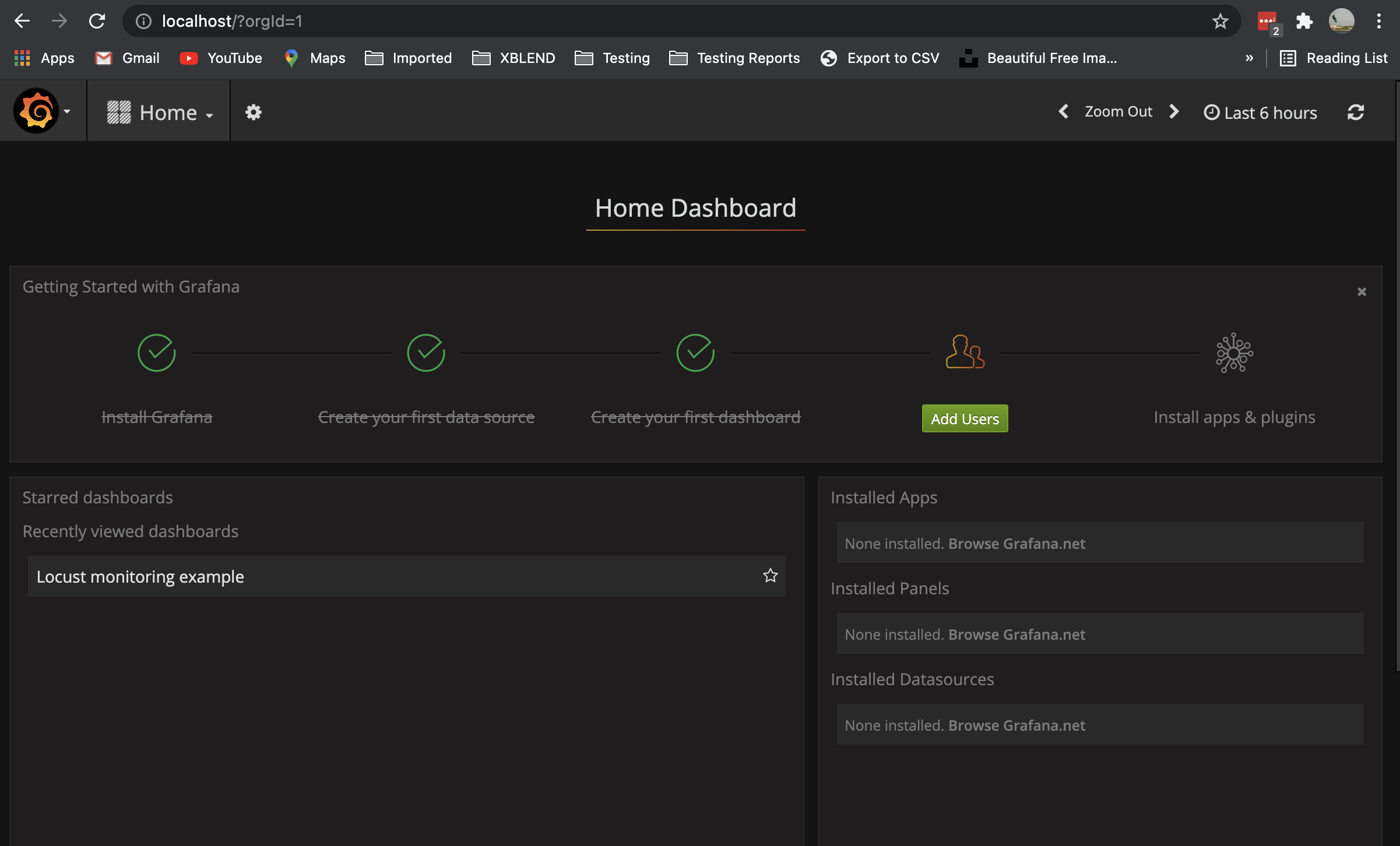Screen dimensions: 1400x846
Task: Open the YouTube bookmark
Action: coord(221,58)
